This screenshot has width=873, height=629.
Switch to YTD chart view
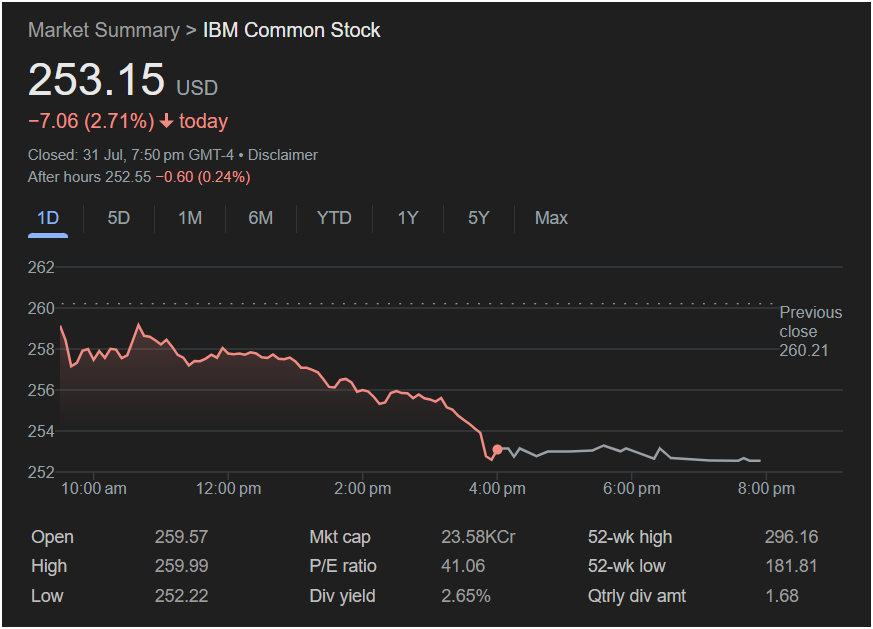pos(334,218)
